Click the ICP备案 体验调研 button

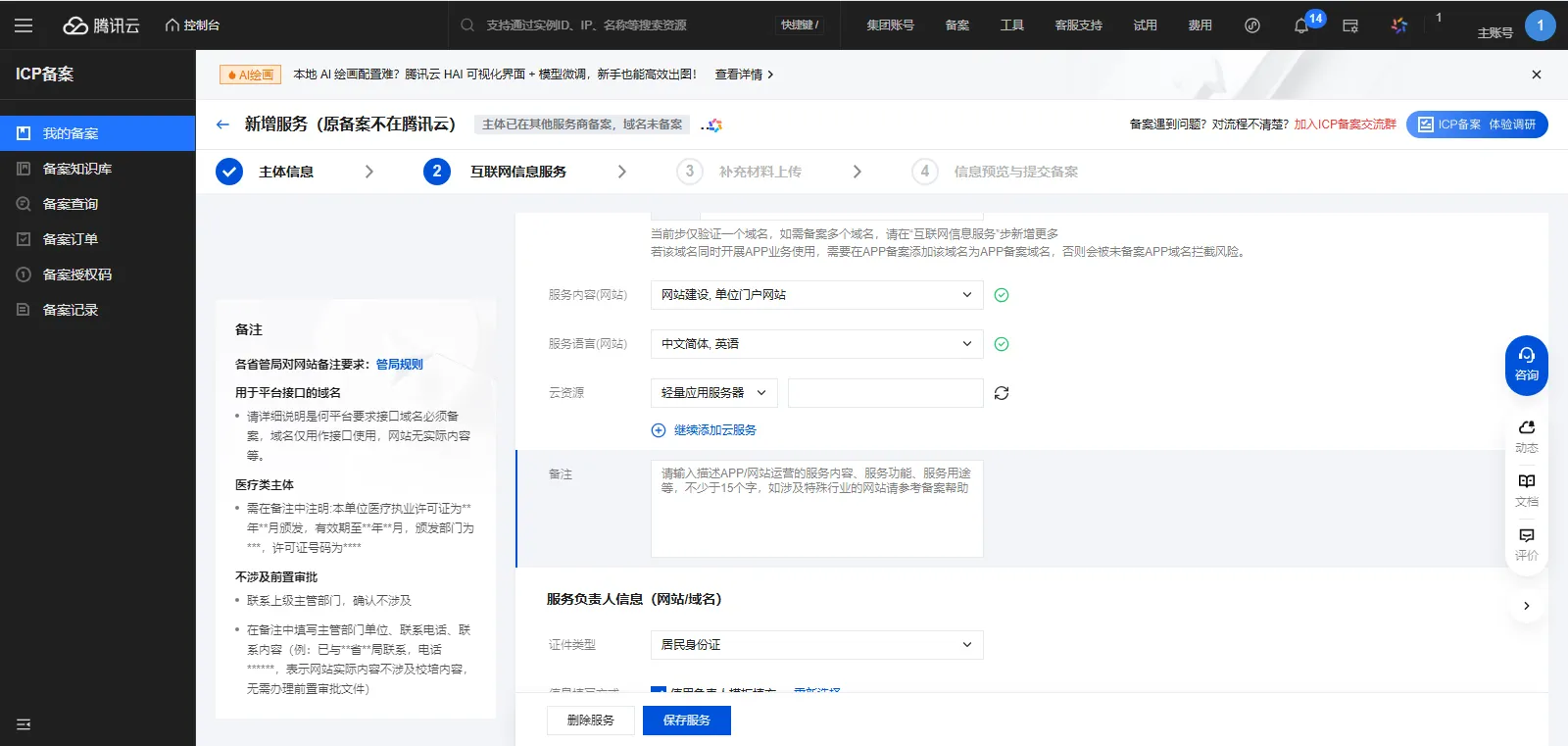tap(1477, 124)
